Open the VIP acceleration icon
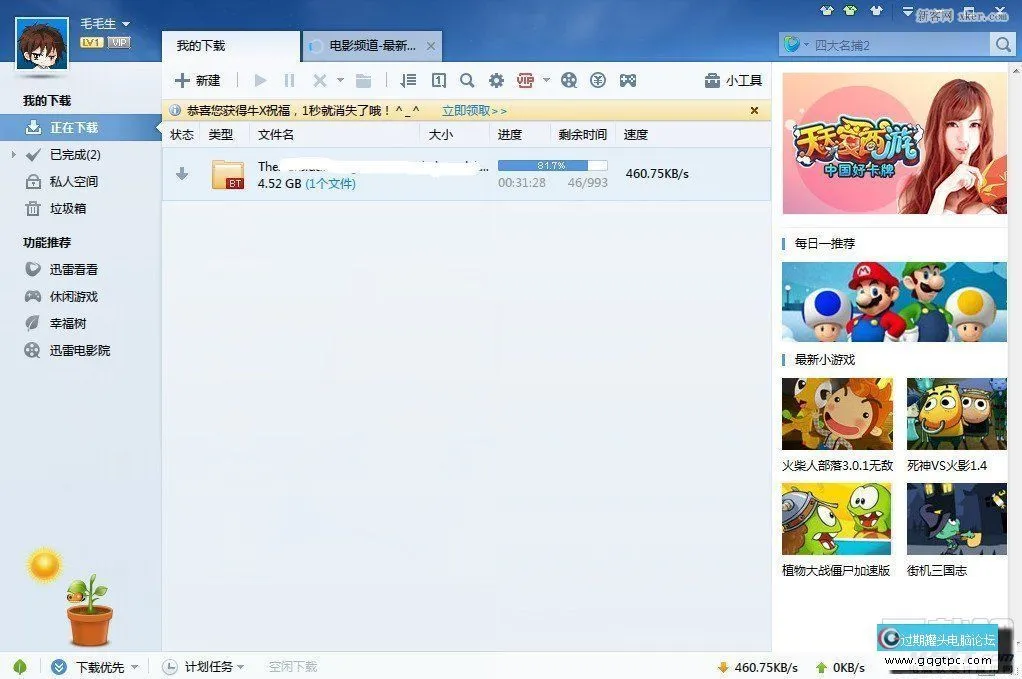Image resolution: width=1022 pixels, height=679 pixels. [x=523, y=80]
